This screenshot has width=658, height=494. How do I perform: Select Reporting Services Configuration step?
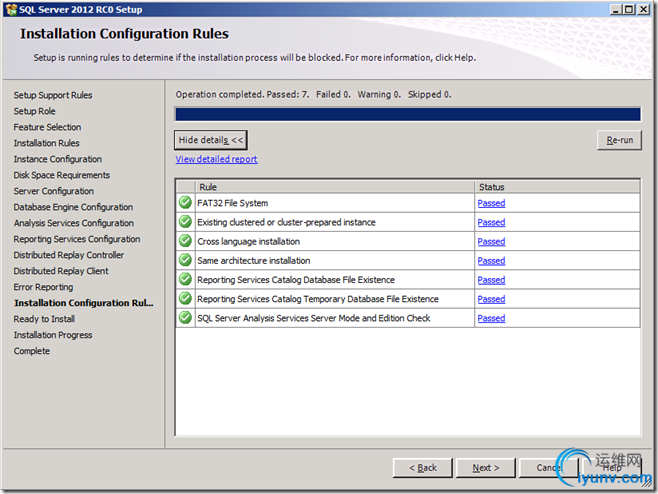[77, 239]
